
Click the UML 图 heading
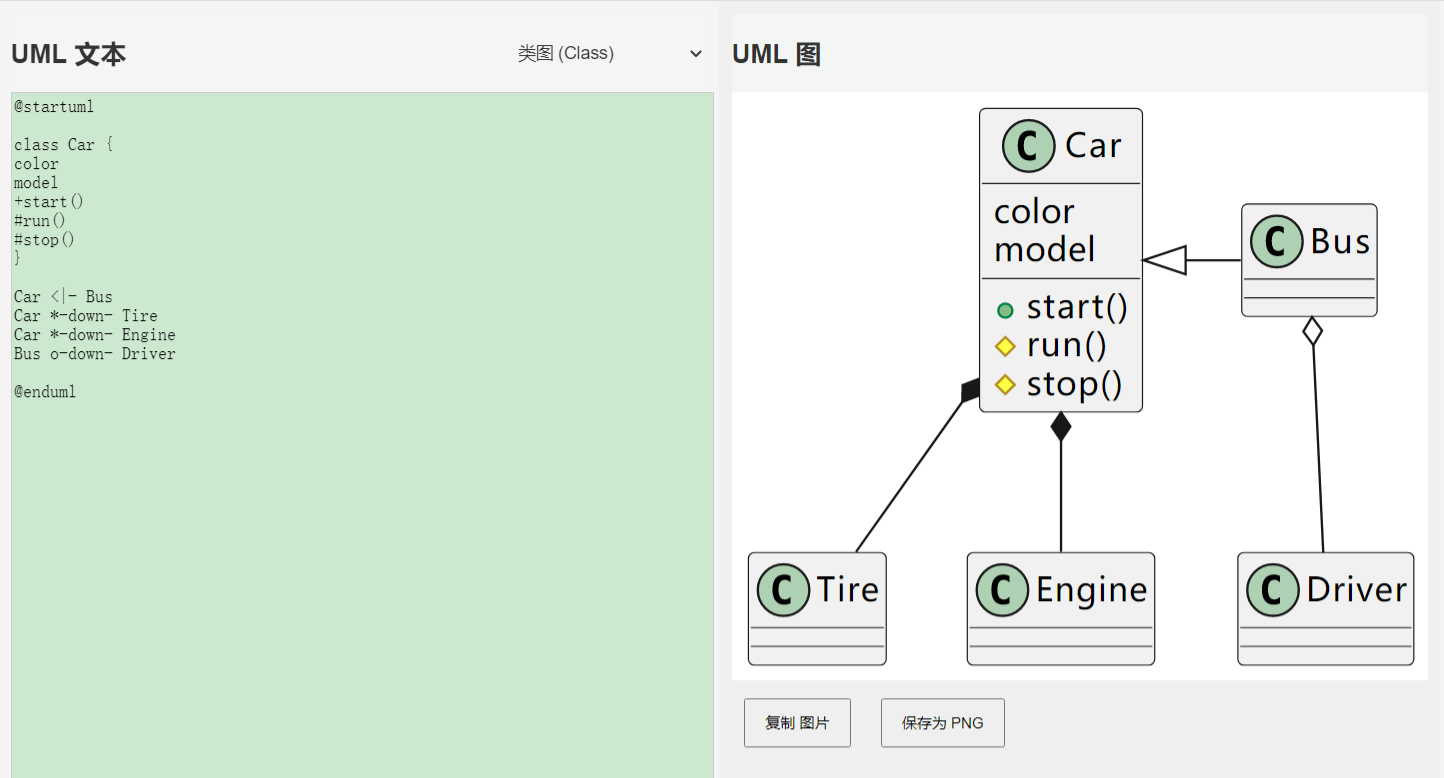pos(777,54)
